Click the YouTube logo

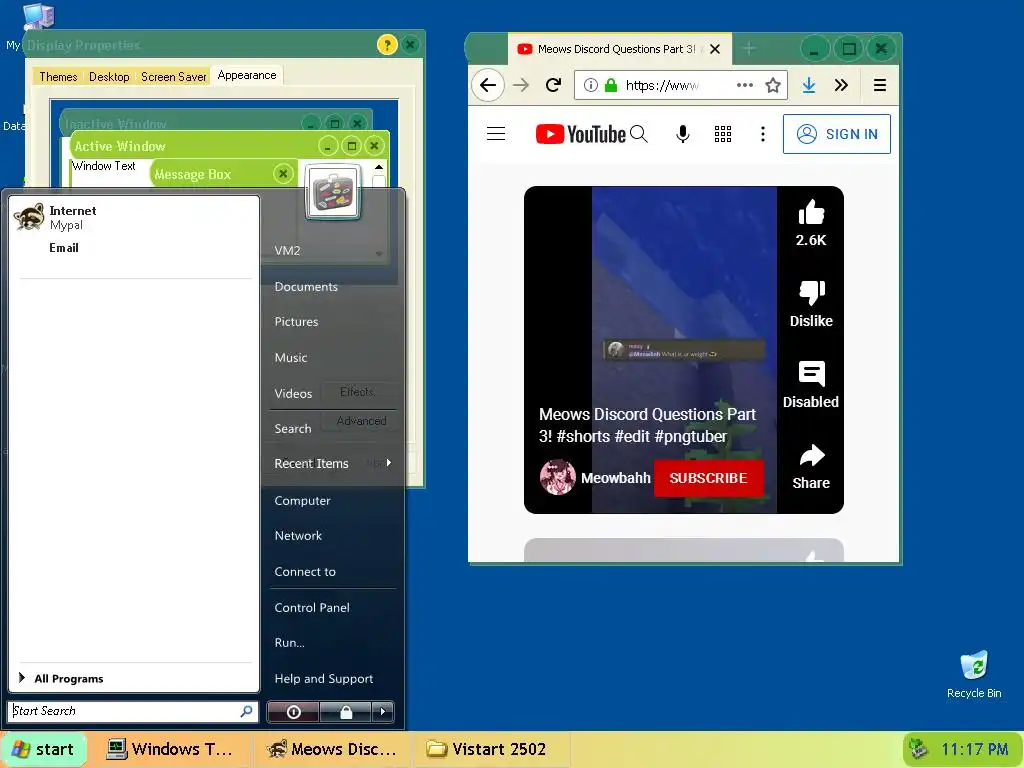tap(581, 134)
